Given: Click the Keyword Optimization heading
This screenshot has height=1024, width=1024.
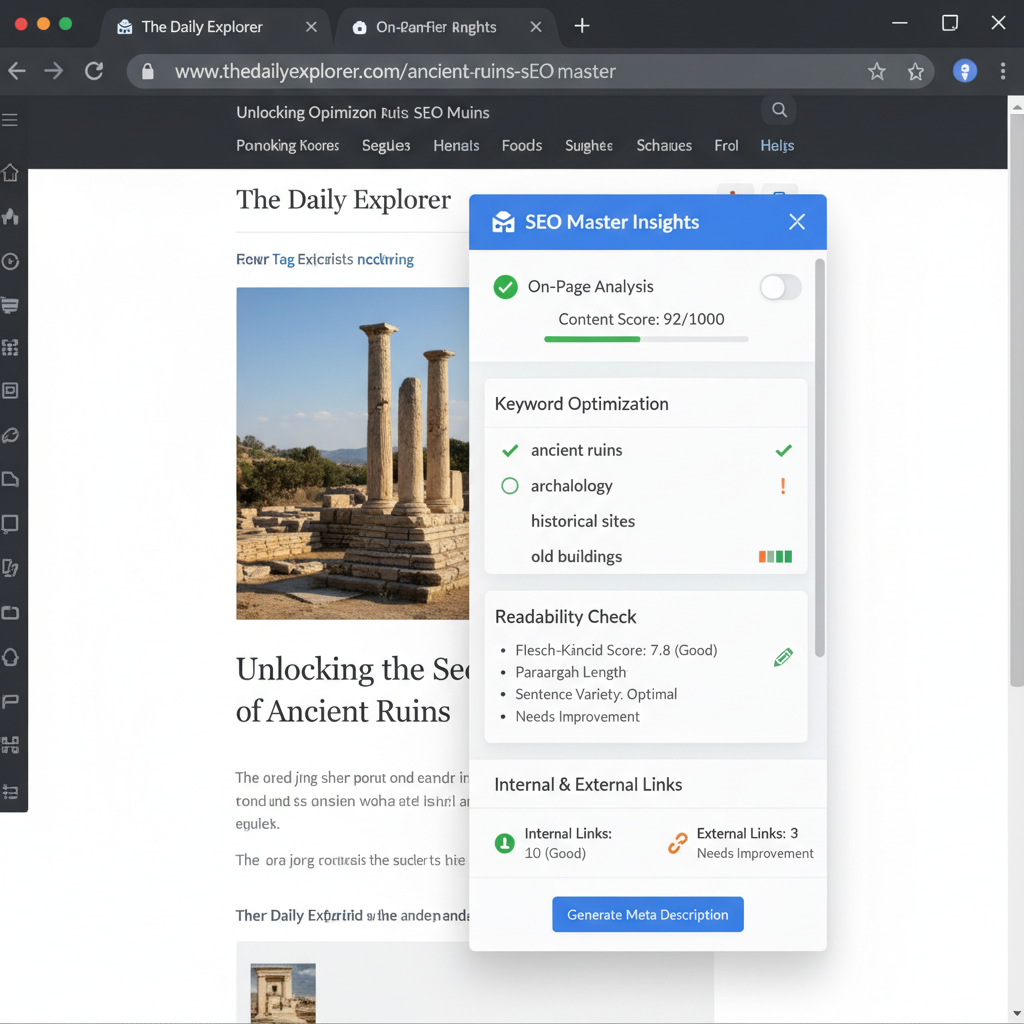Looking at the screenshot, I should tap(581, 404).
